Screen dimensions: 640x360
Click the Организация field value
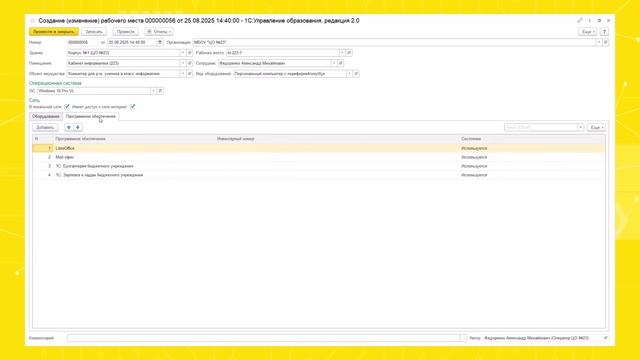(x=394, y=42)
